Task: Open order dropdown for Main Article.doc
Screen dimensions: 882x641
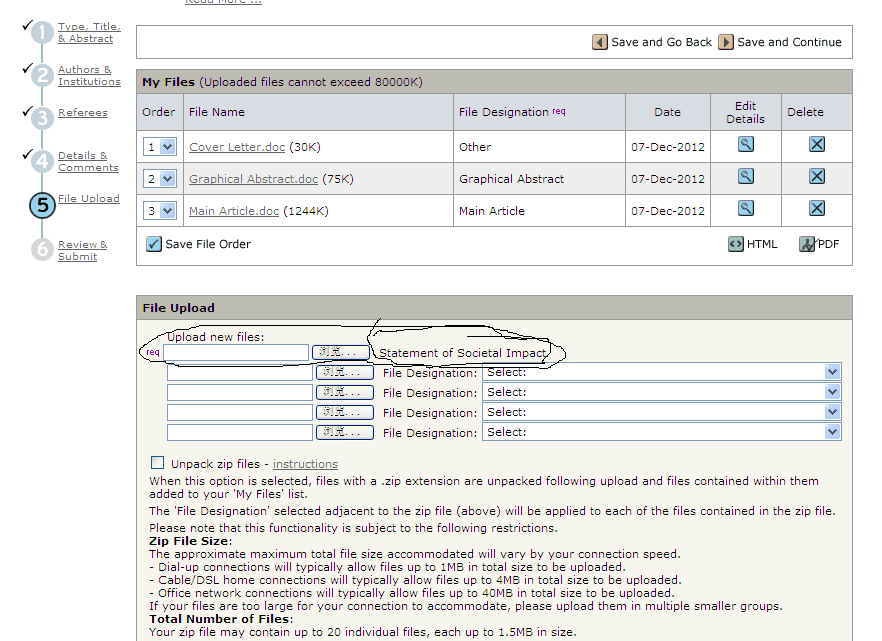Action: point(160,211)
